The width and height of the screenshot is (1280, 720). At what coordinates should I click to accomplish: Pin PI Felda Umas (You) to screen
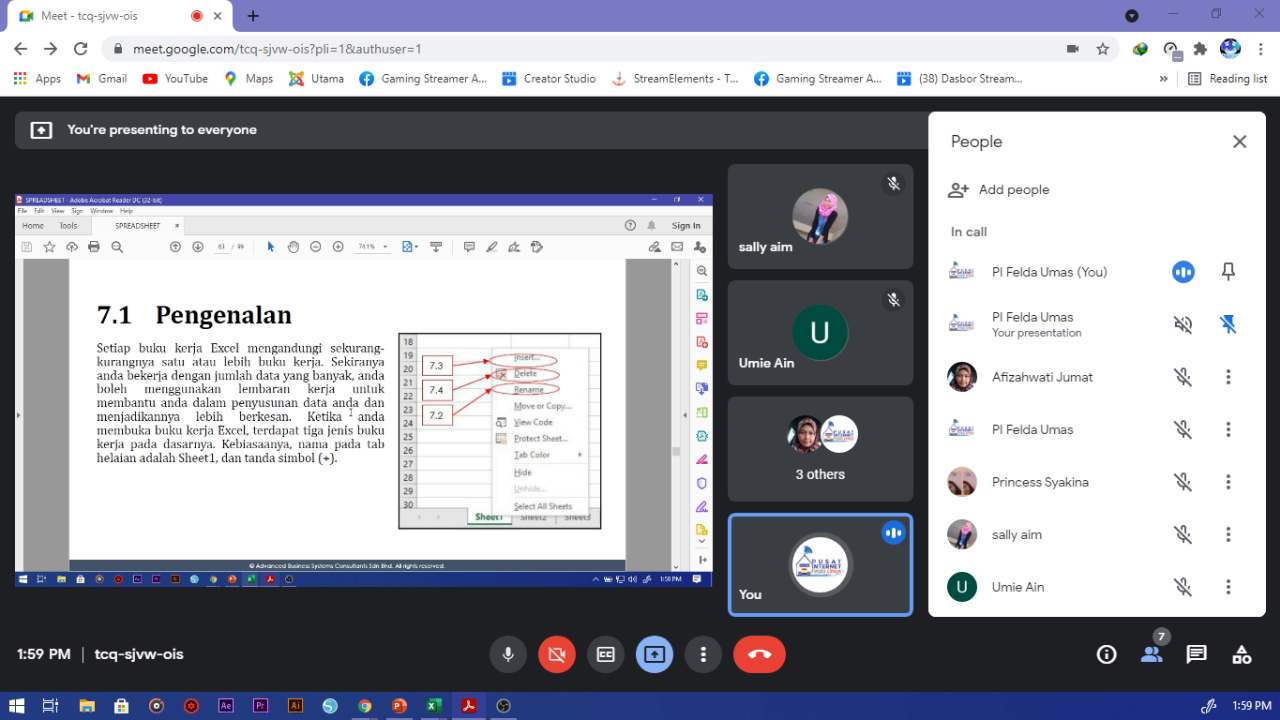point(1228,272)
